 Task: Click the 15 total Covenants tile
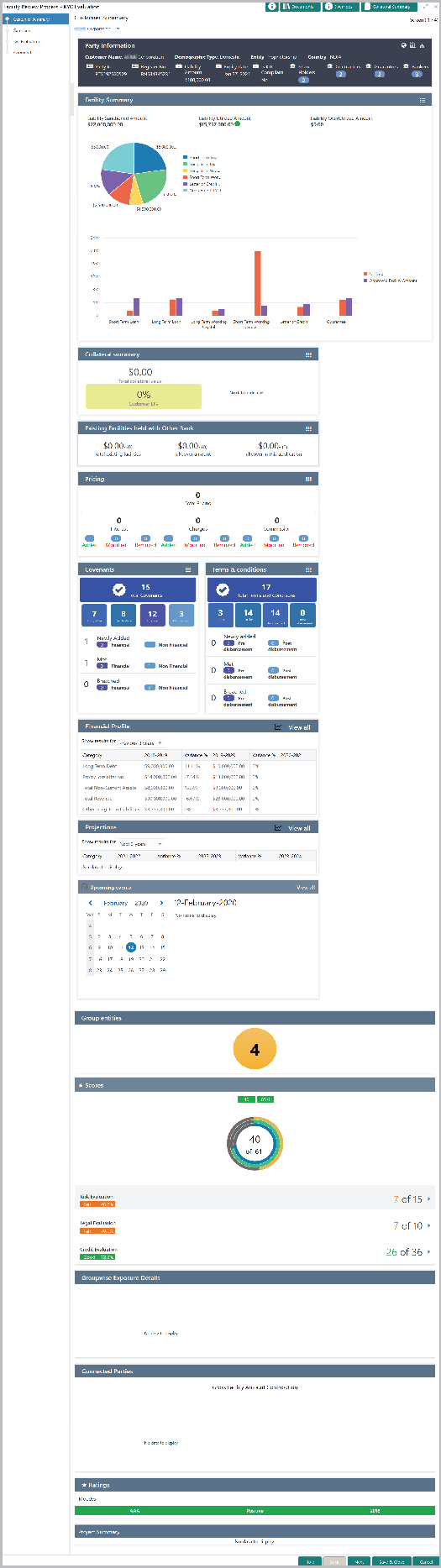point(139,590)
